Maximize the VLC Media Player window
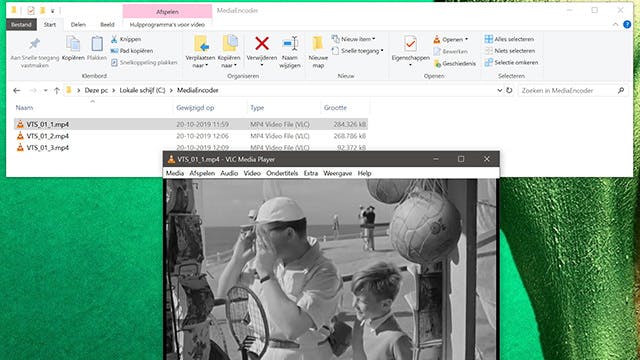 point(461,159)
